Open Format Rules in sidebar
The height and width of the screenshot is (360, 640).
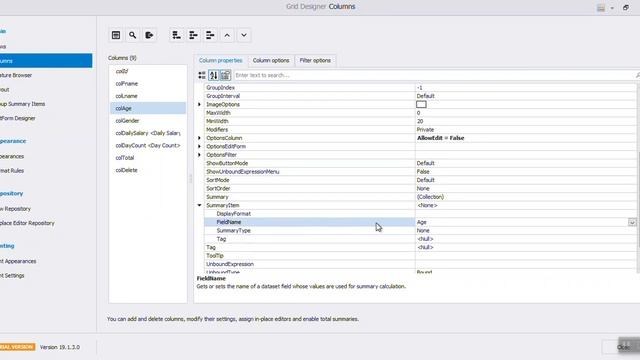[12, 171]
